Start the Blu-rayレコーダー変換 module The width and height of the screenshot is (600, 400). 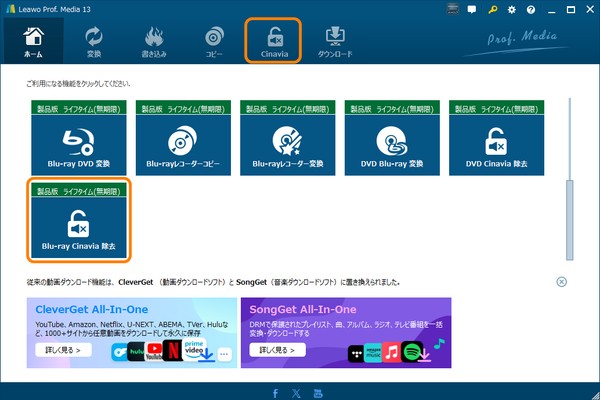coord(288,138)
